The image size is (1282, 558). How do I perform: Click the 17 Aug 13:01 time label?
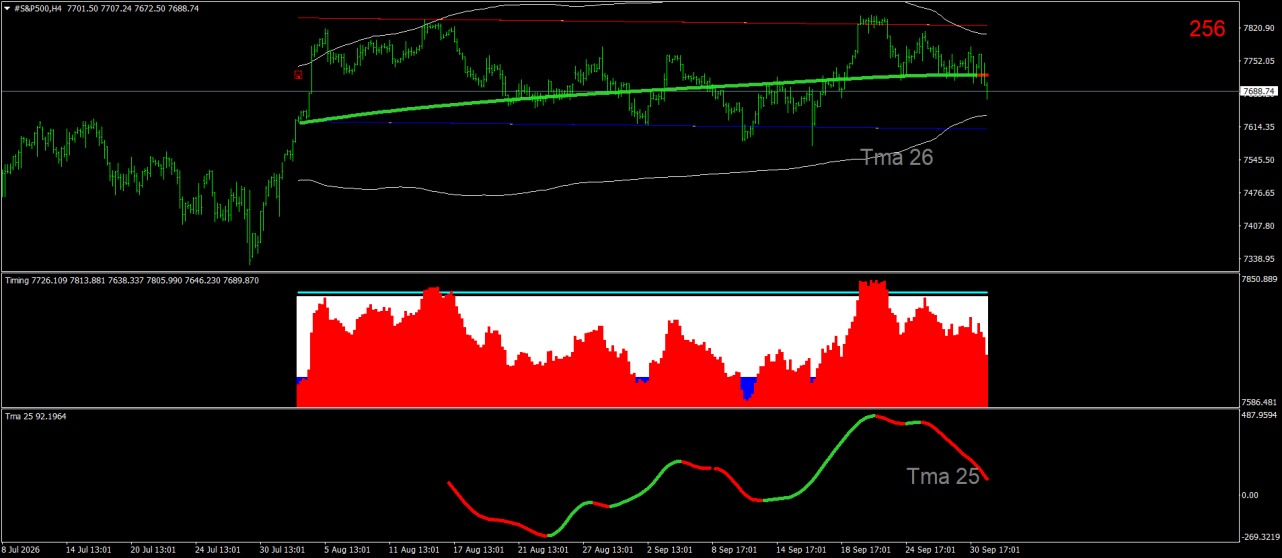pyautogui.click(x=479, y=550)
